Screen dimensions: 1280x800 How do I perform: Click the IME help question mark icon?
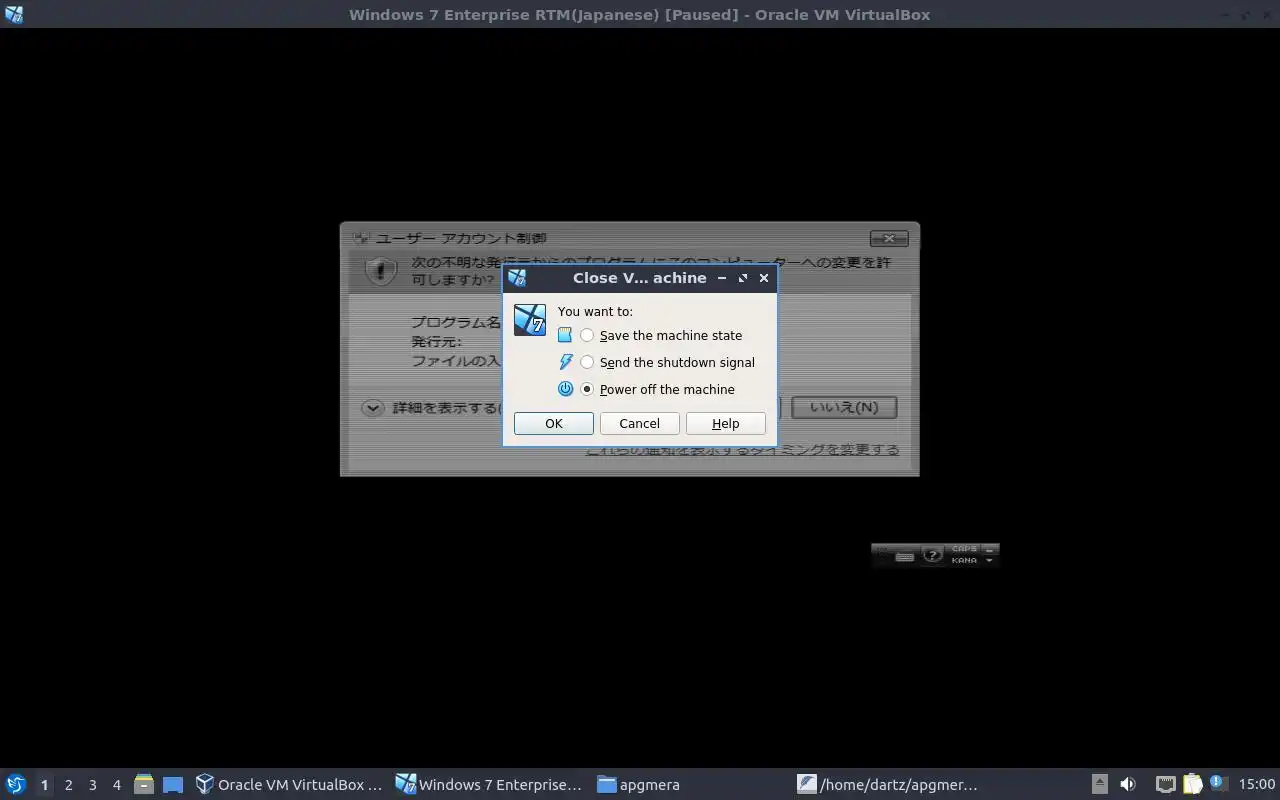(932, 554)
